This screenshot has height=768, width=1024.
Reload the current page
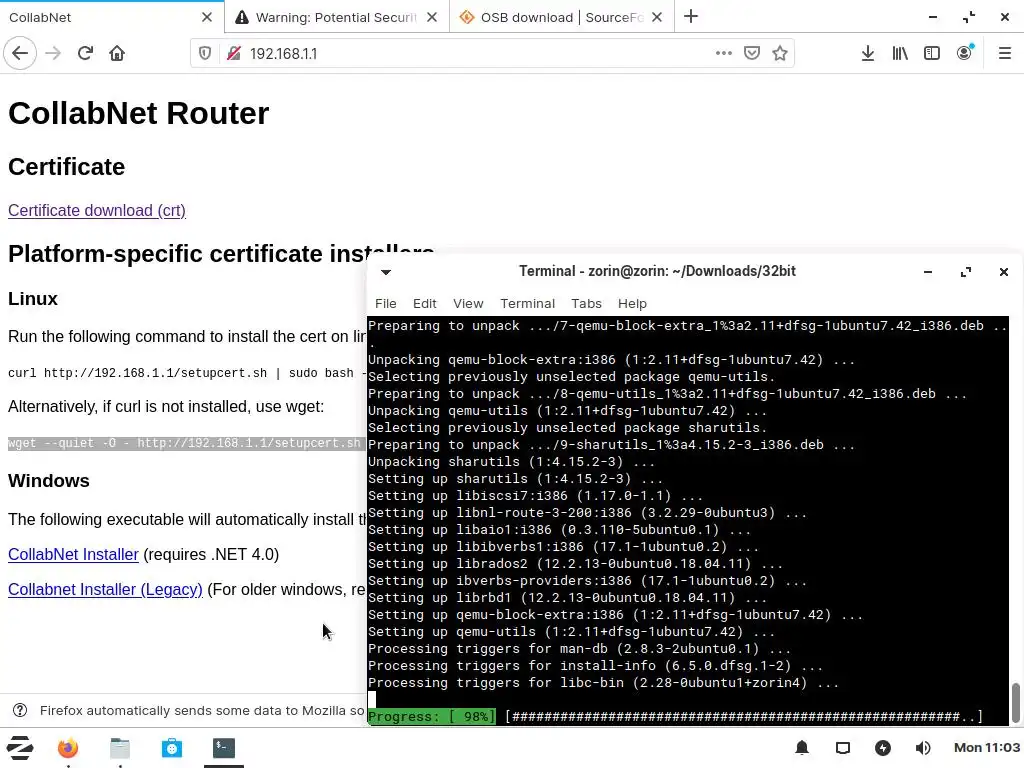point(85,53)
